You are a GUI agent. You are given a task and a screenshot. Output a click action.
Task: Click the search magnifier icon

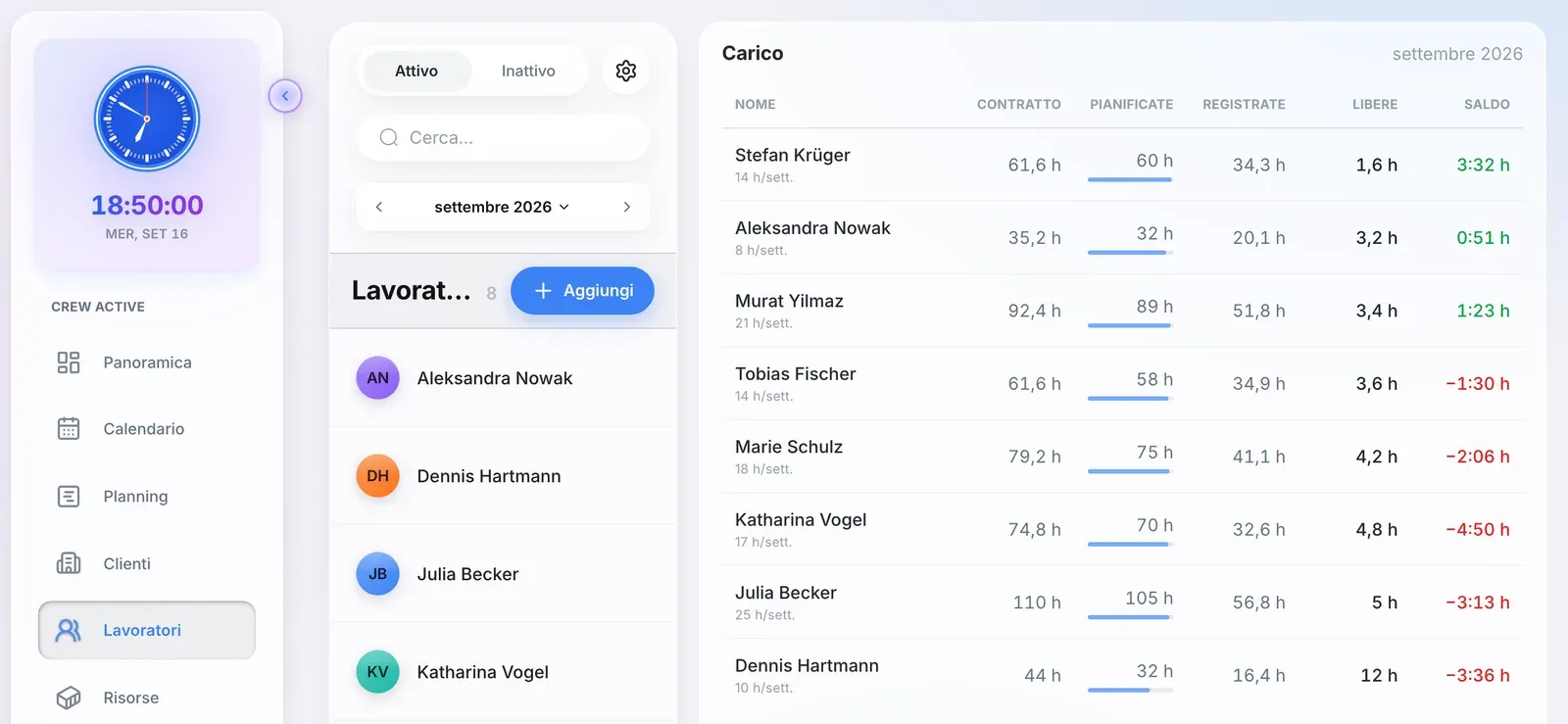389,138
